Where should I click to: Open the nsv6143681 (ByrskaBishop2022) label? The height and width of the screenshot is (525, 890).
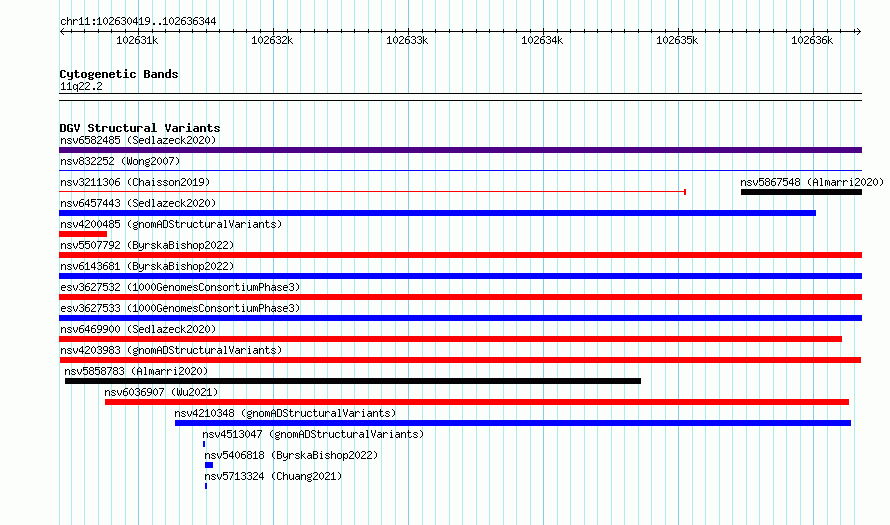[147, 266]
